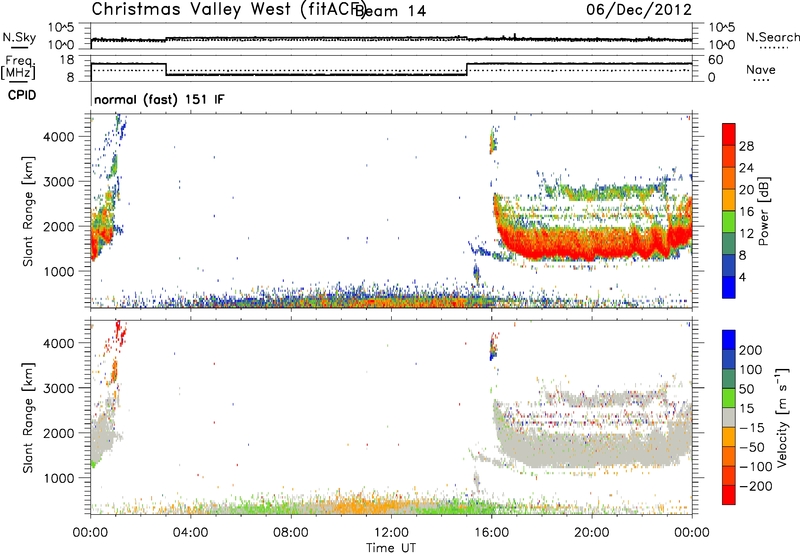This screenshot has height=554, width=800.
Task: Click the 'CPID' row label
Action: coord(22,95)
